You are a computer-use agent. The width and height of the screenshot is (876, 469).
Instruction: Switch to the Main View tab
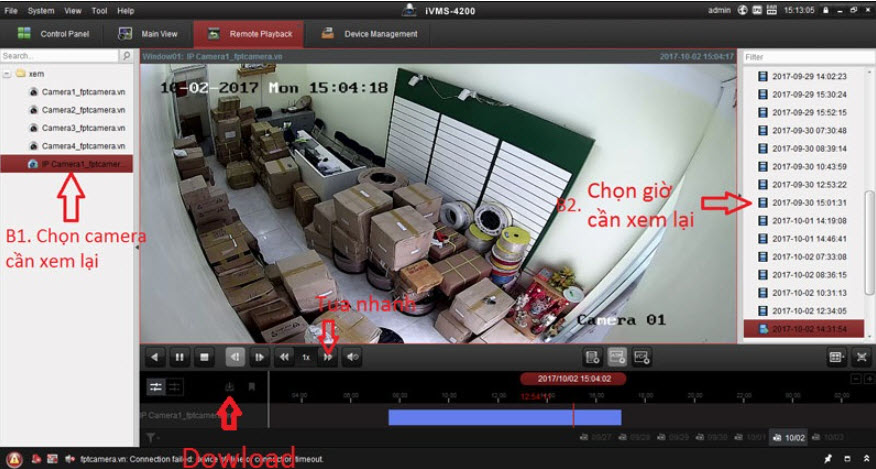pyautogui.click(x=149, y=34)
